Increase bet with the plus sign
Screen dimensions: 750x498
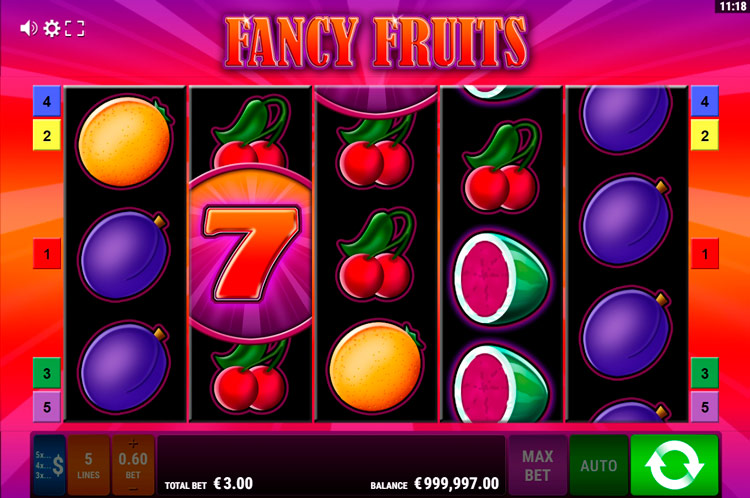pyautogui.click(x=133, y=443)
